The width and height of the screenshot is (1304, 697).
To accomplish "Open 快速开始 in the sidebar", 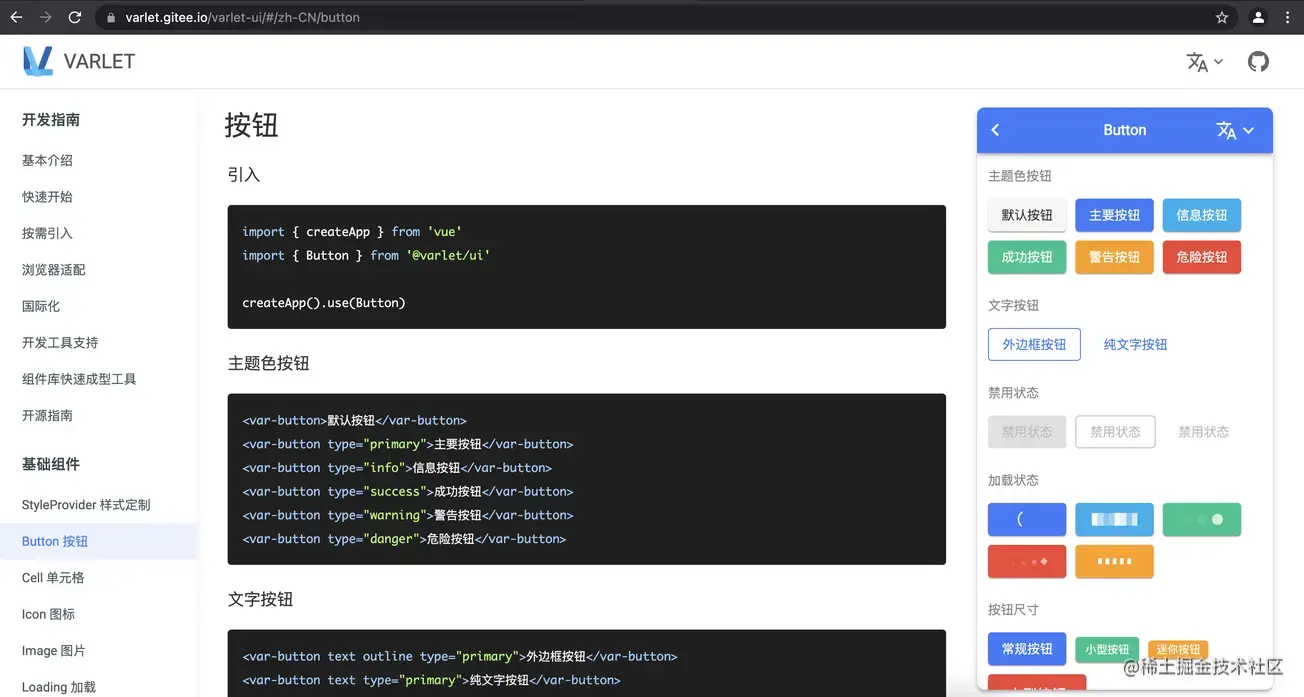I will click(x=47, y=197).
